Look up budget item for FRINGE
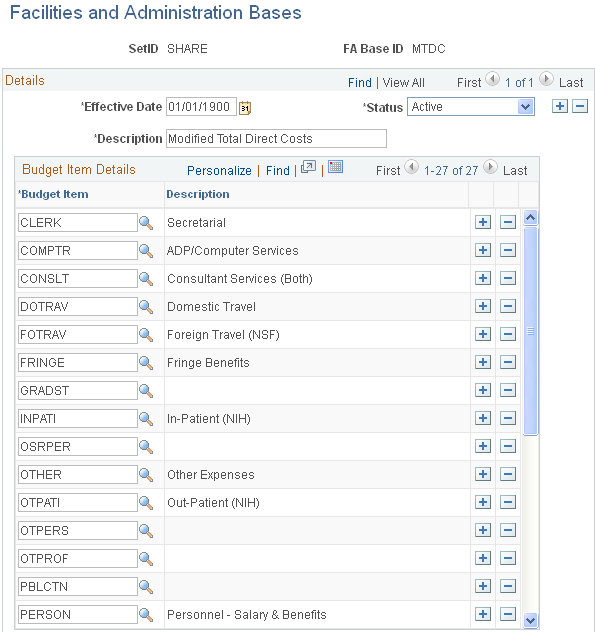595x632 pixels. click(146, 363)
